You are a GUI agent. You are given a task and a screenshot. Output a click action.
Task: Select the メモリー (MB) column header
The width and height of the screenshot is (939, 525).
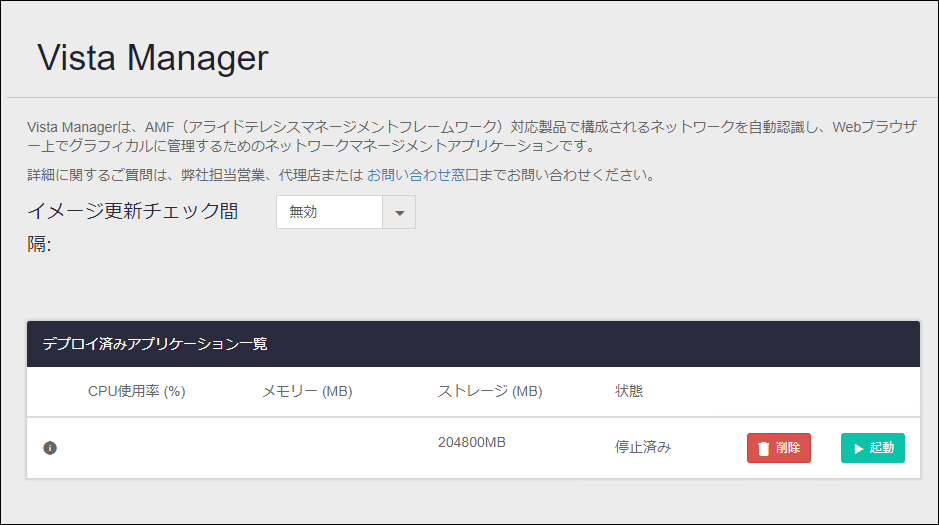coord(307,391)
